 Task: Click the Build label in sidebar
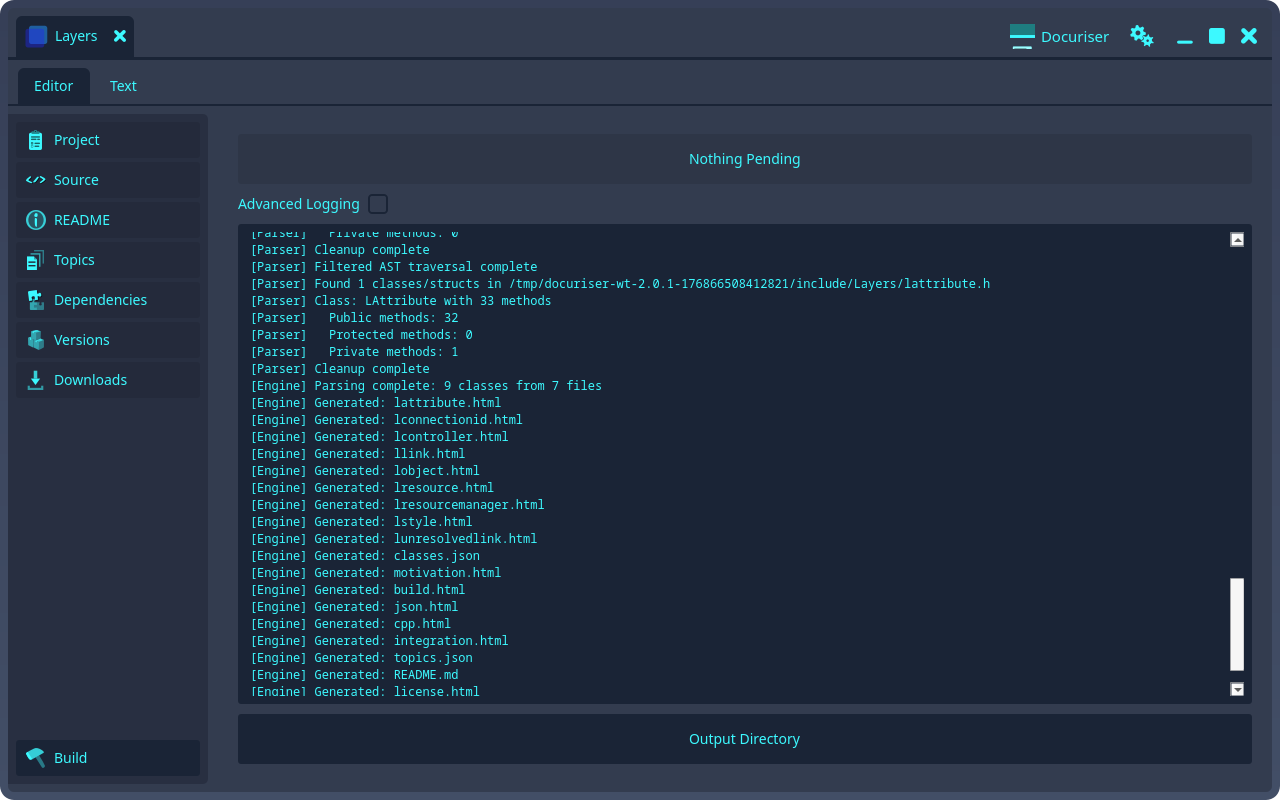pyautogui.click(x=71, y=758)
